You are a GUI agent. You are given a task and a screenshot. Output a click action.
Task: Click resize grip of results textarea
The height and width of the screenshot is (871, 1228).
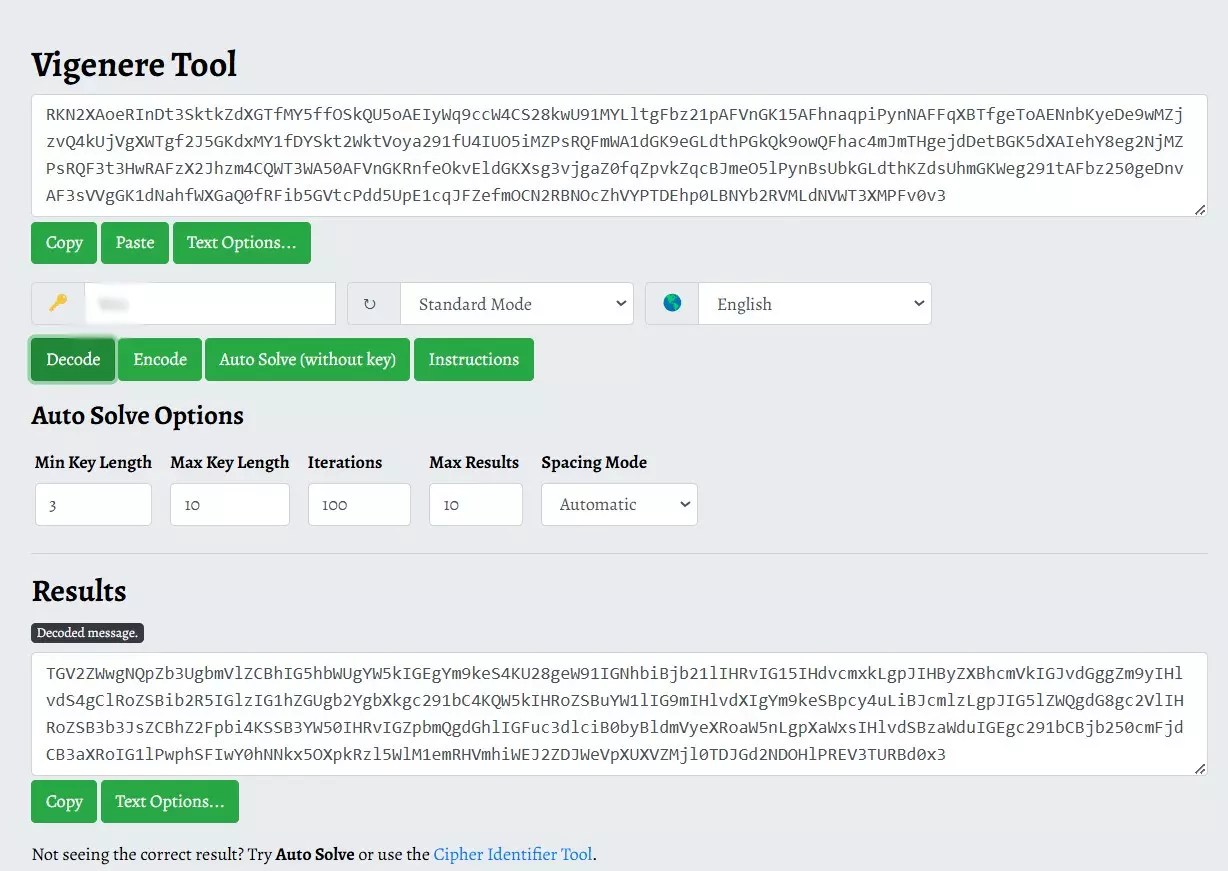tap(1200, 768)
